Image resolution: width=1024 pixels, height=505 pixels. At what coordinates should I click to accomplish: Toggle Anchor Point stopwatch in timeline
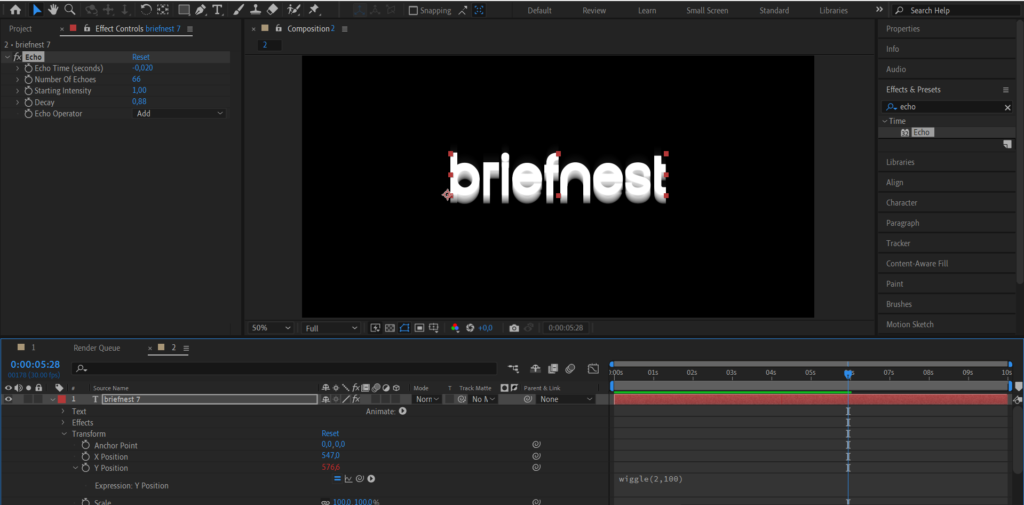click(86, 445)
